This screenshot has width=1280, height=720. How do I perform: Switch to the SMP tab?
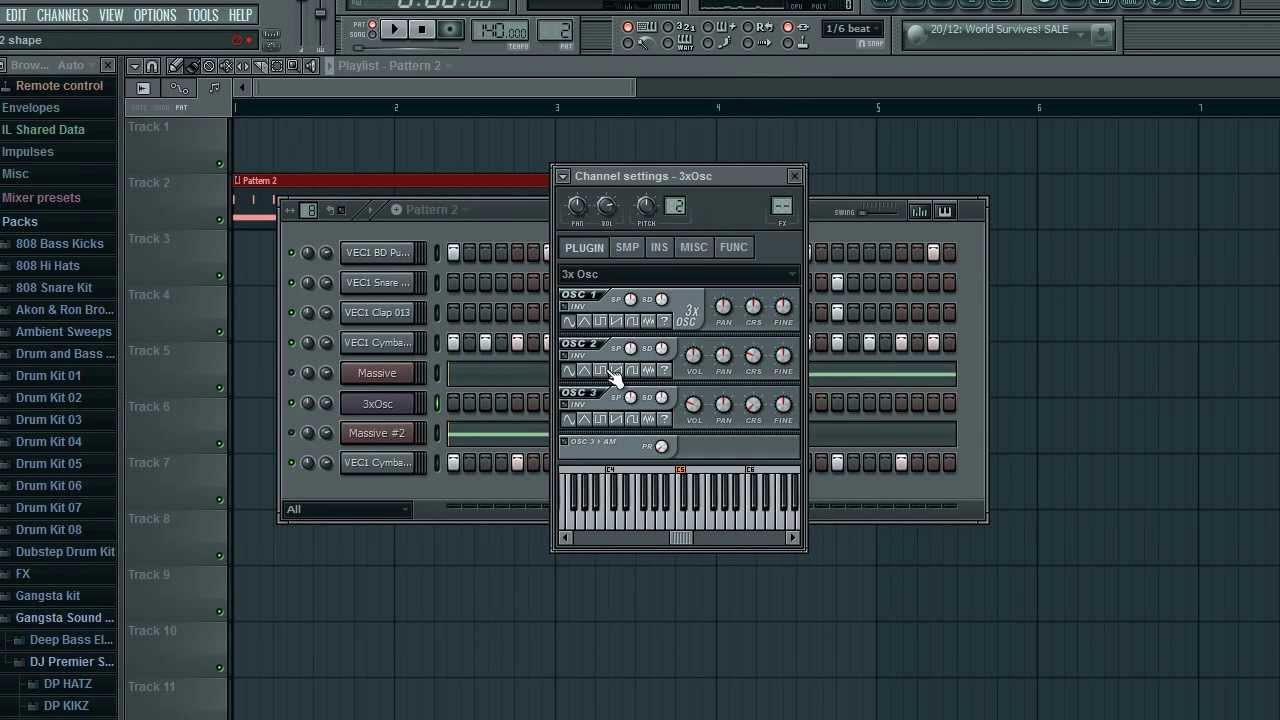pyautogui.click(x=627, y=247)
